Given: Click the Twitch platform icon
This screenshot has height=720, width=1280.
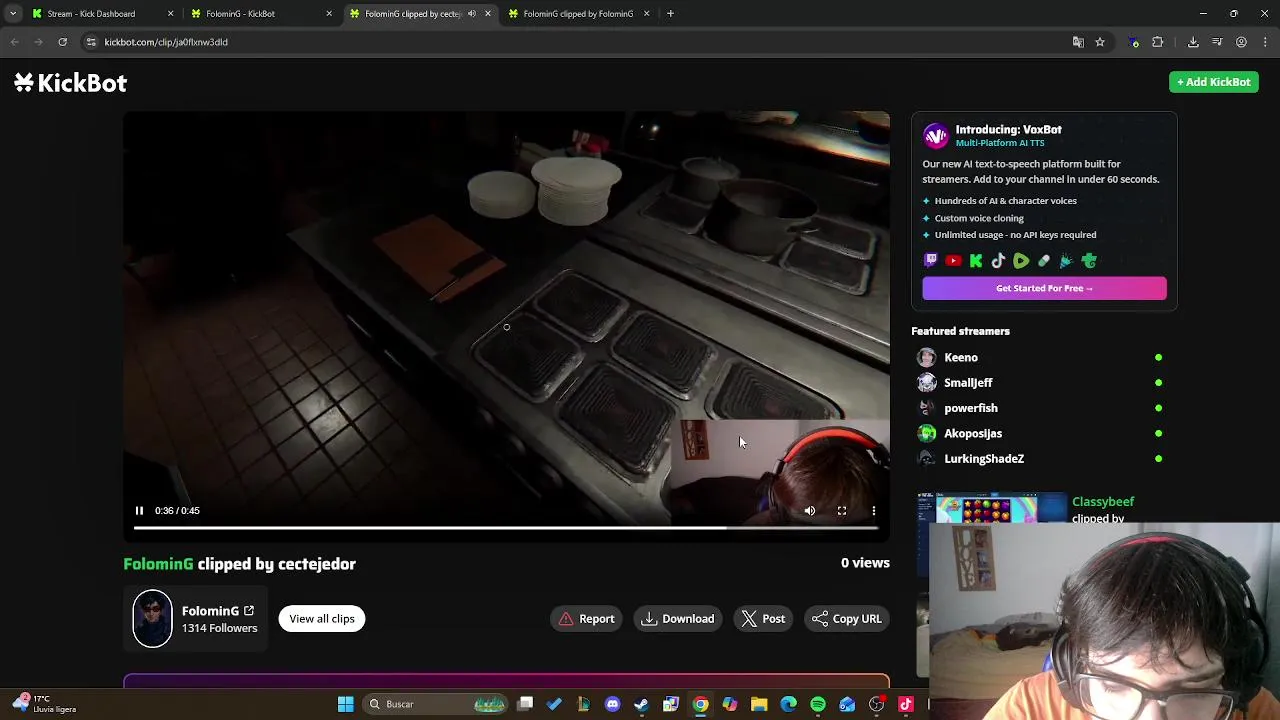Looking at the screenshot, I should coord(931,261).
